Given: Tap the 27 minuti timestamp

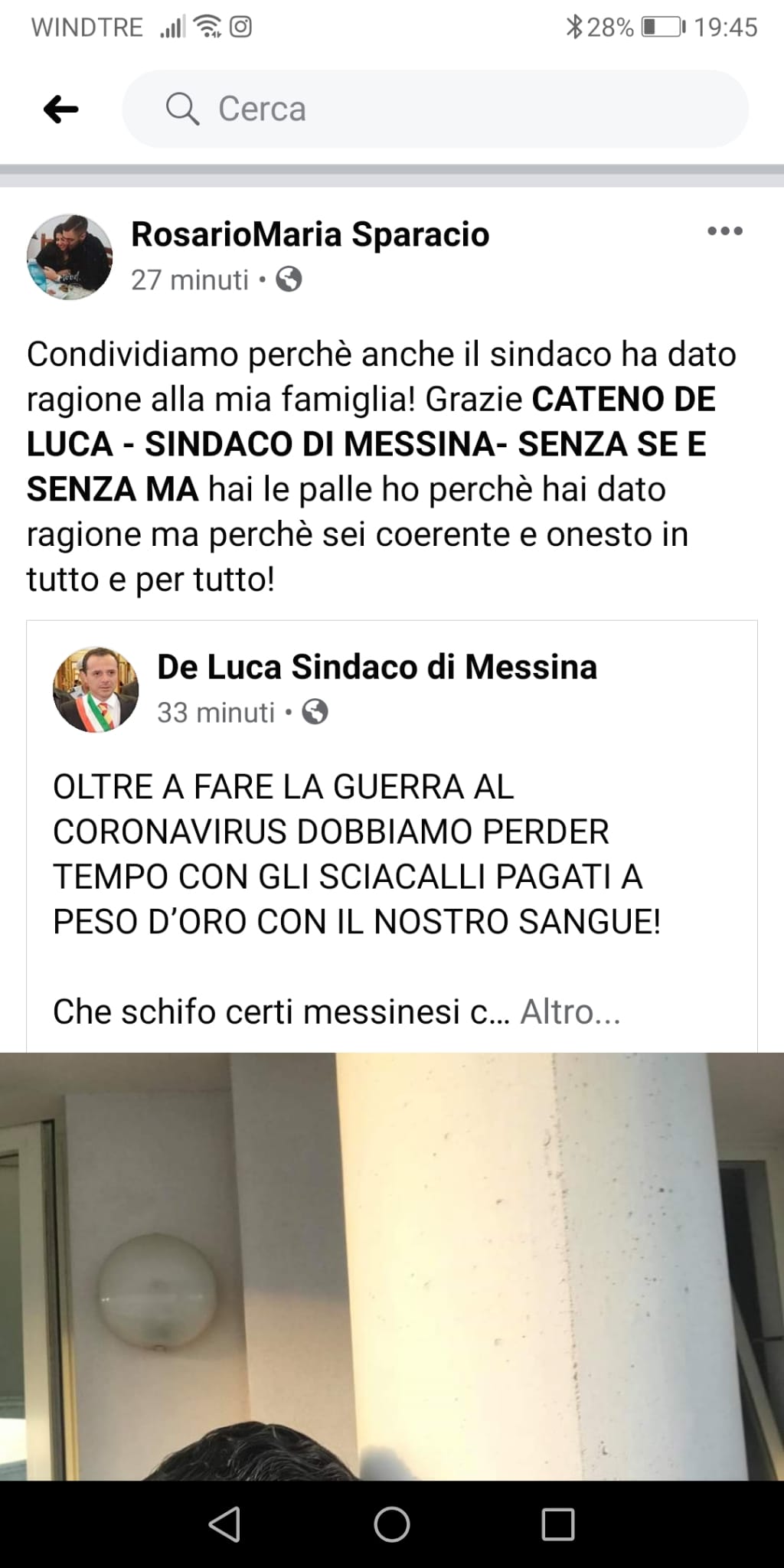Looking at the screenshot, I should [190, 280].
